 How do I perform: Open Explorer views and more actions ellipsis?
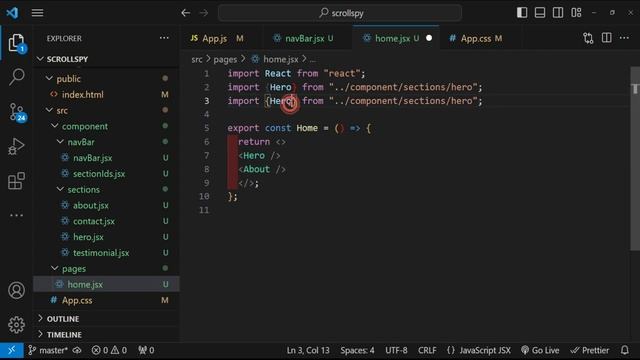point(164,38)
